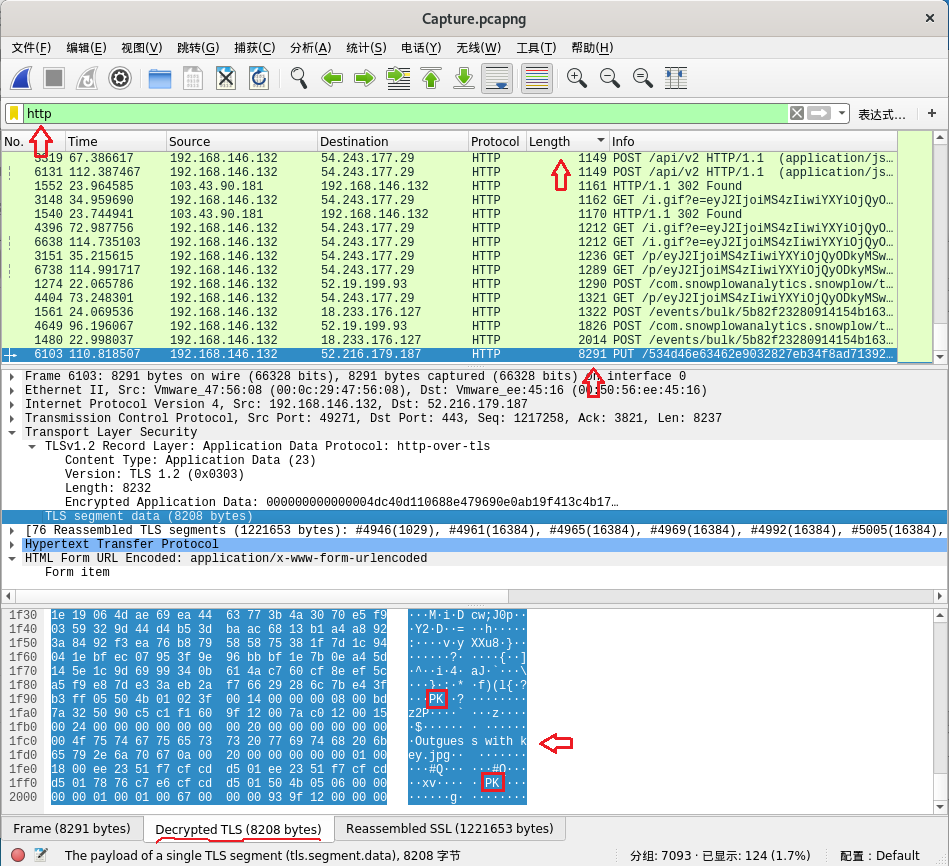Click the find packet magnifier icon
This screenshot has width=949, height=866.
pyautogui.click(x=298, y=78)
